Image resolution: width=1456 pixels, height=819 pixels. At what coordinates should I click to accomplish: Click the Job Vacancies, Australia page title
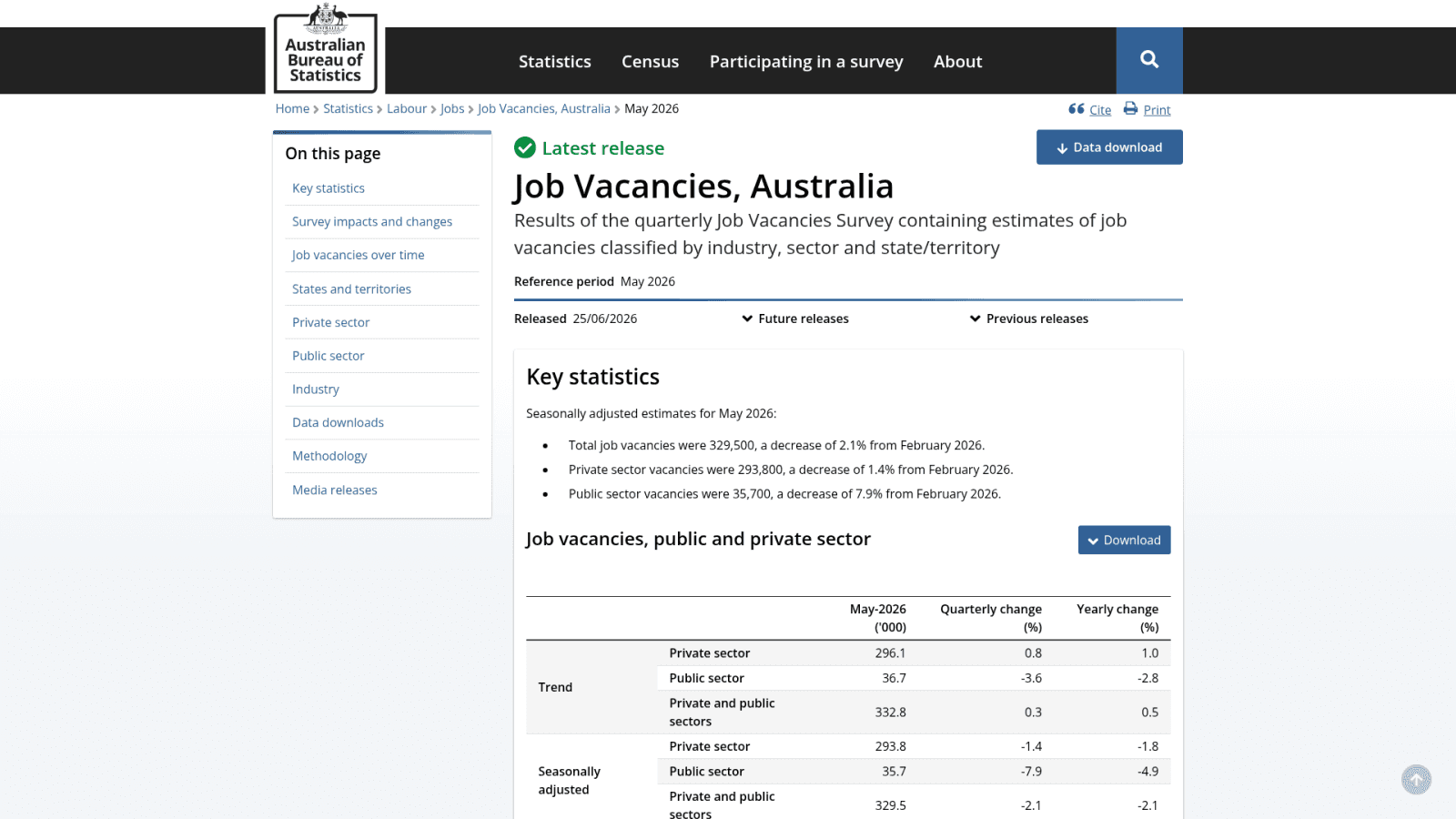coord(703,187)
